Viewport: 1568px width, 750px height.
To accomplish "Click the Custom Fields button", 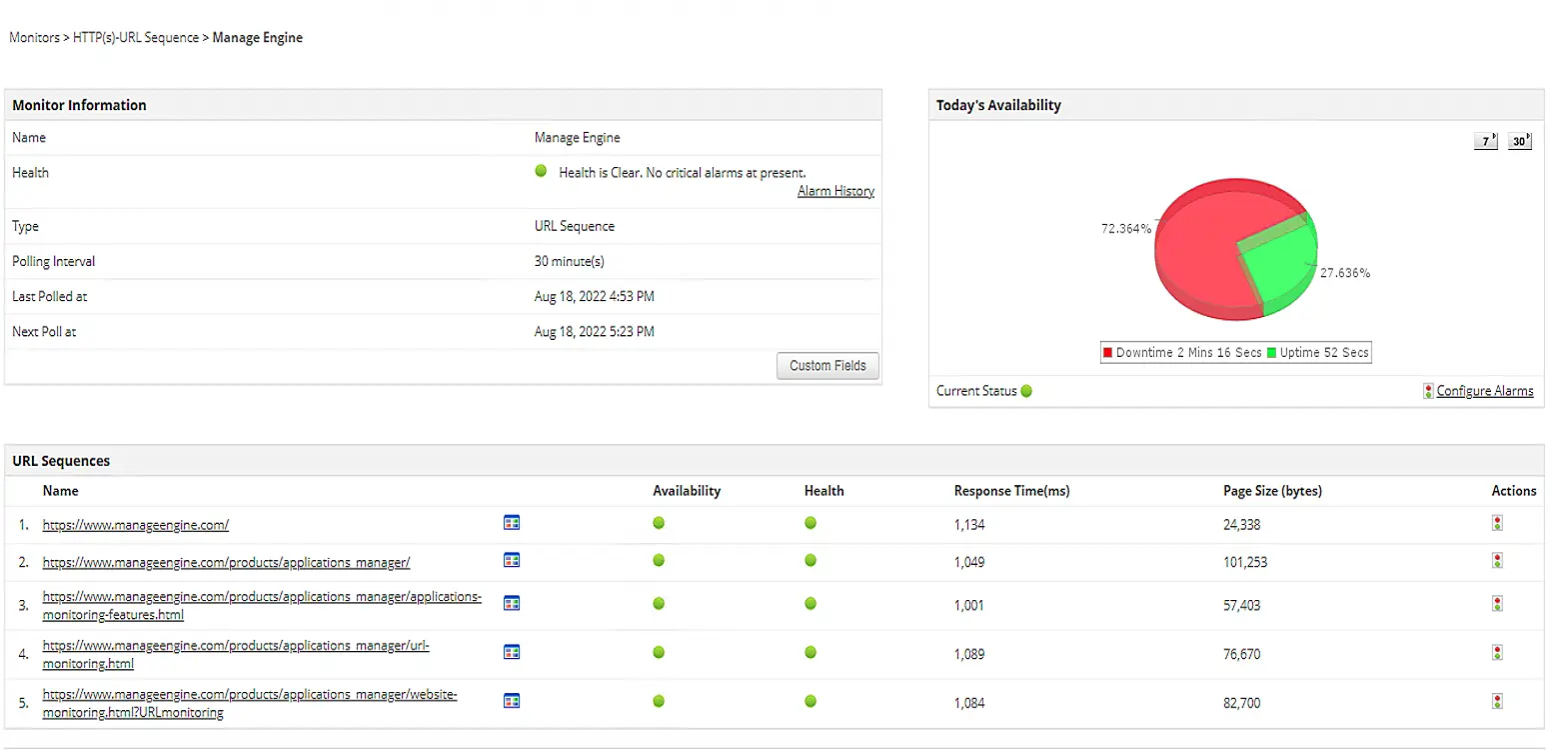I will click(x=827, y=366).
